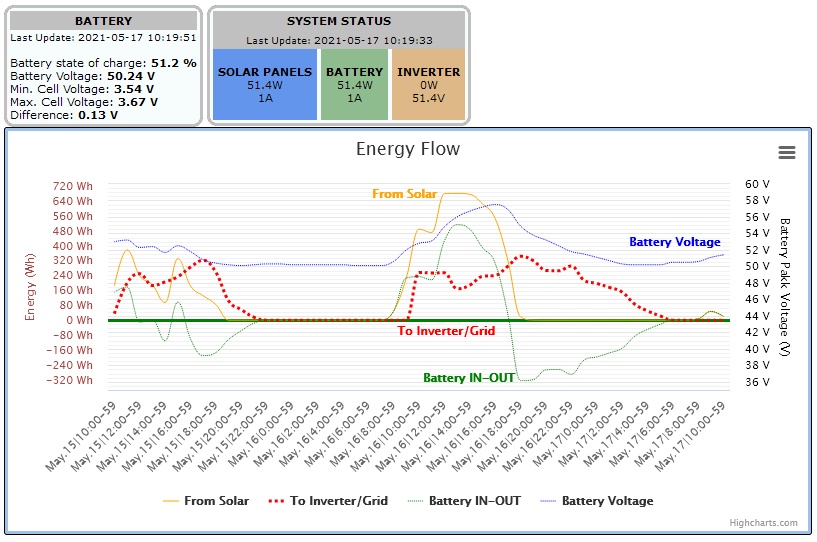Click battery state of charge 51.2 % value

coord(174,63)
